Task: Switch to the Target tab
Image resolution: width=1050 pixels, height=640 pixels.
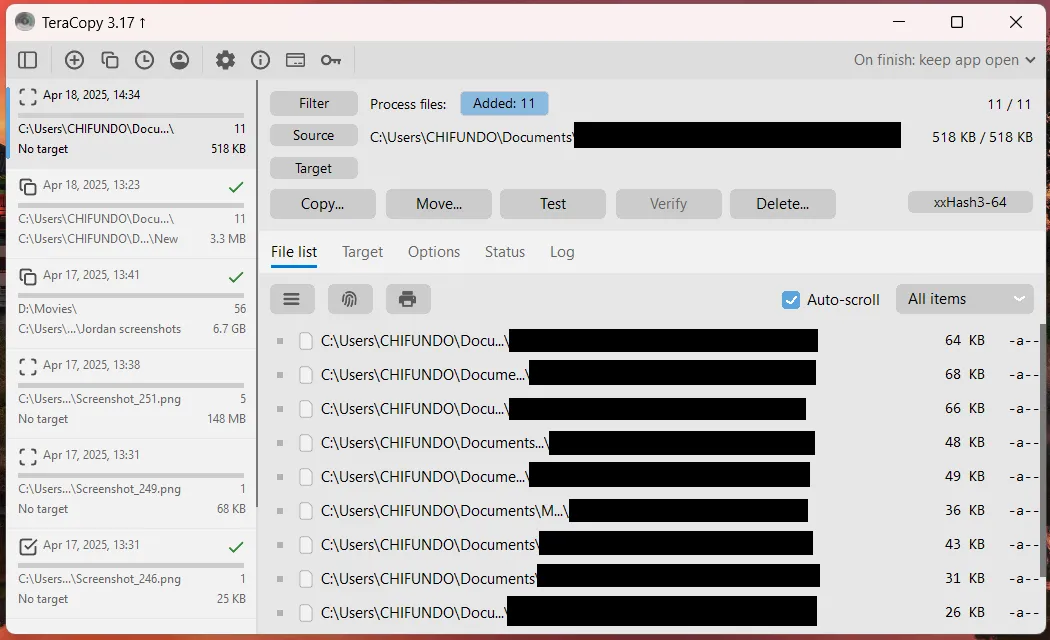Action: tap(362, 252)
